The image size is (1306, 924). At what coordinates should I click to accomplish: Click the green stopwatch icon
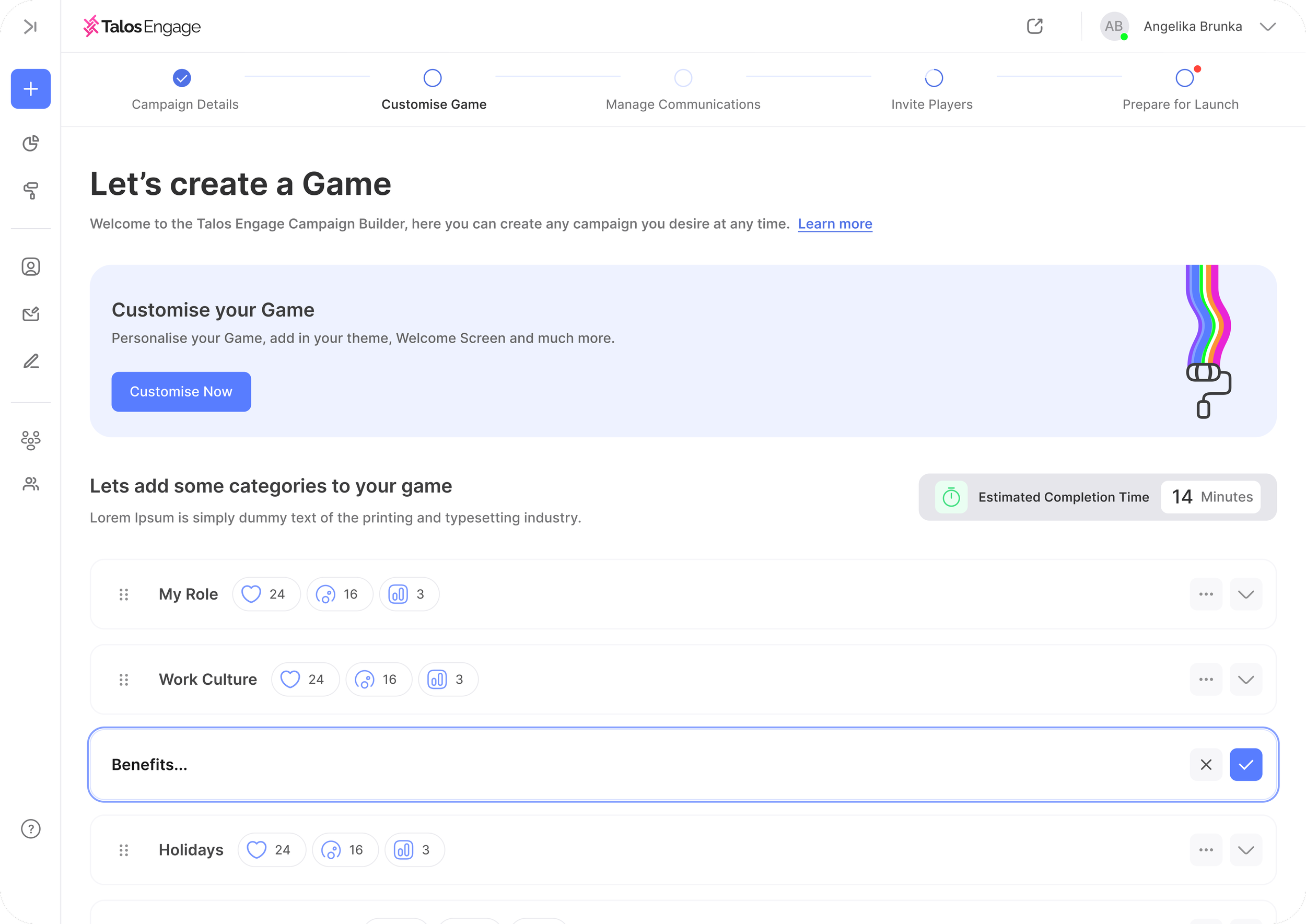(x=951, y=497)
